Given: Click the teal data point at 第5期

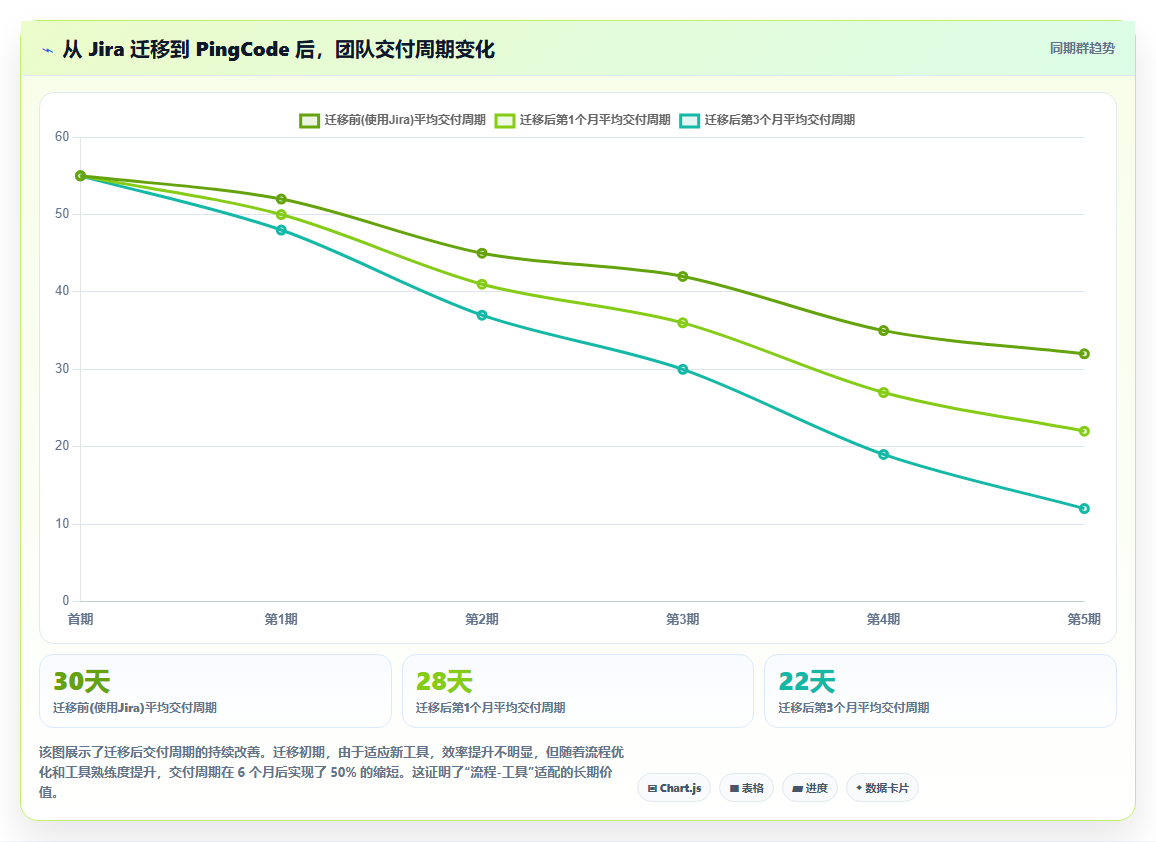Looking at the screenshot, I should point(1084,509).
